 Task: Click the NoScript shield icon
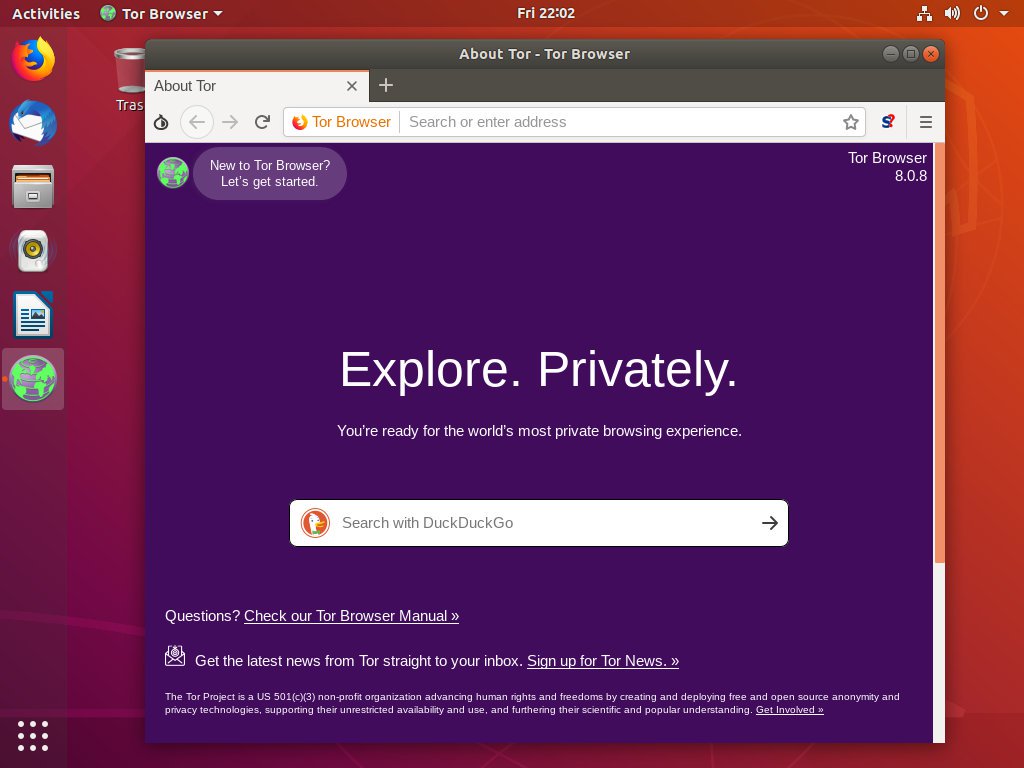(x=887, y=122)
